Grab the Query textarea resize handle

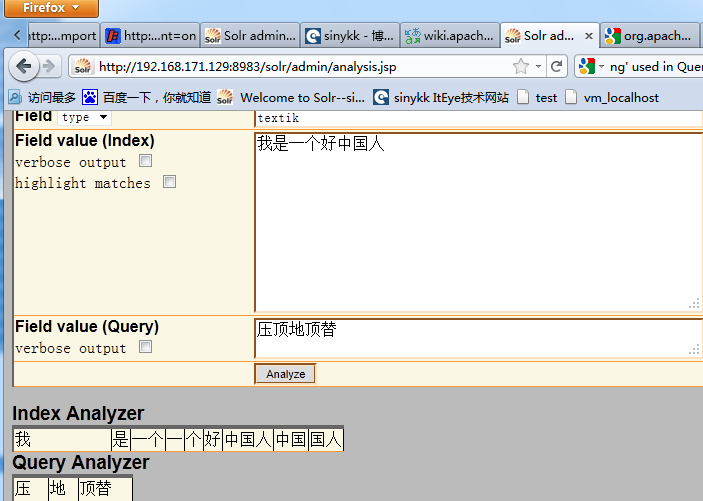click(694, 349)
